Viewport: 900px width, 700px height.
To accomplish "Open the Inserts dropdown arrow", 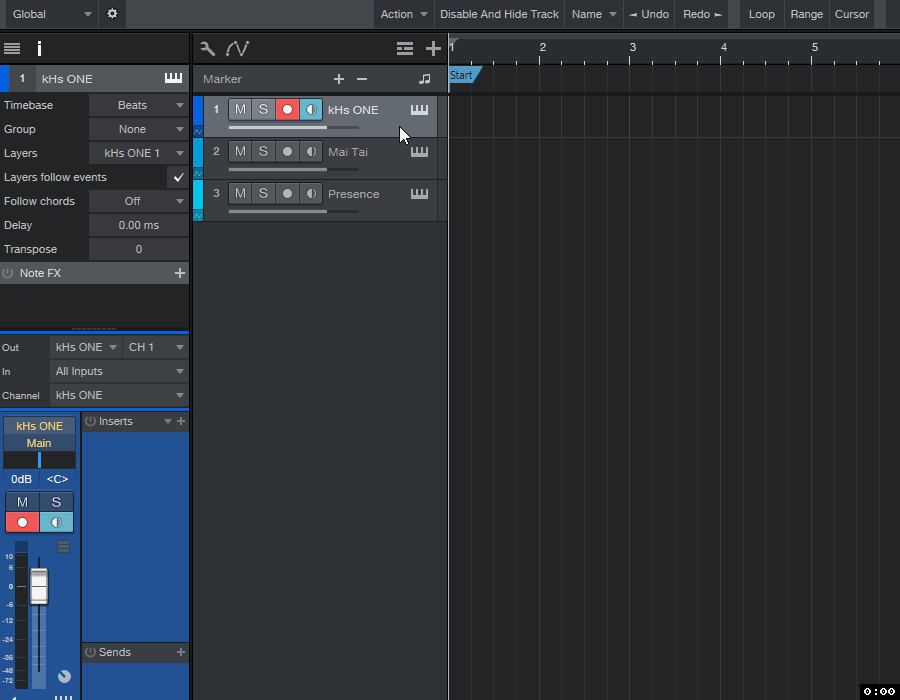I will pyautogui.click(x=168, y=421).
